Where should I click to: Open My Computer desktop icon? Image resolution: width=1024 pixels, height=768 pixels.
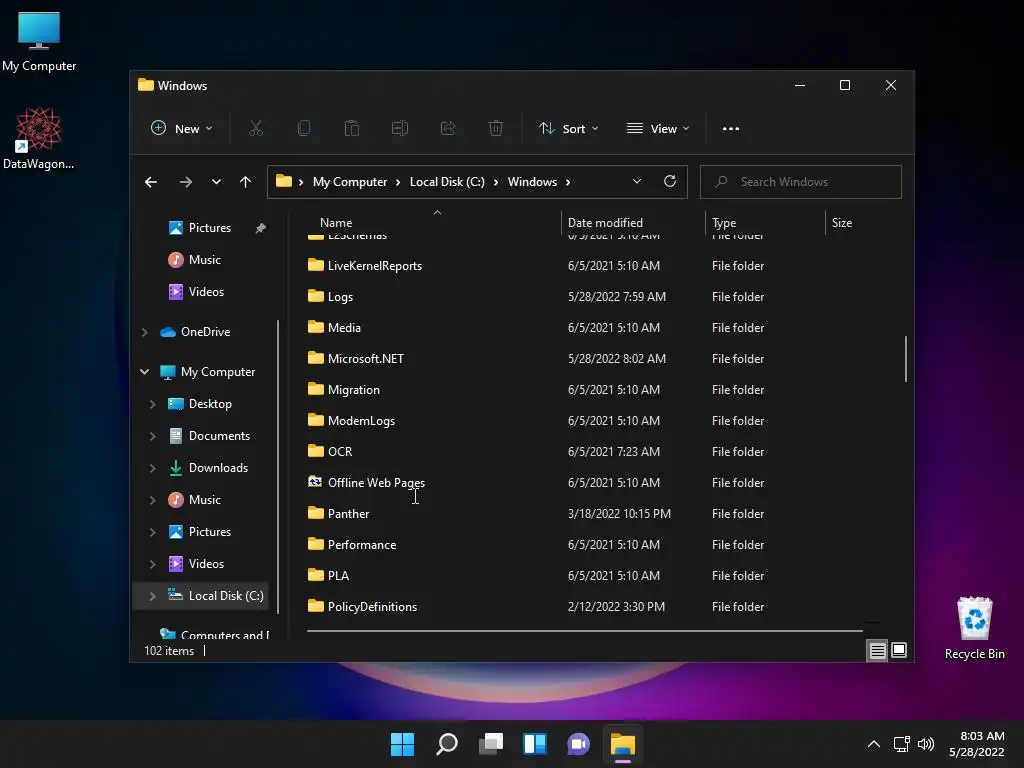(x=39, y=41)
